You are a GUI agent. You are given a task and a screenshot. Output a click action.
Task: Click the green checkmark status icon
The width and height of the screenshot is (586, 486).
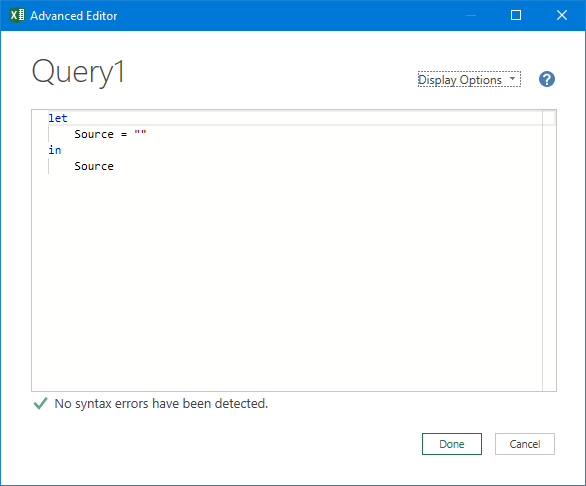tap(40, 403)
